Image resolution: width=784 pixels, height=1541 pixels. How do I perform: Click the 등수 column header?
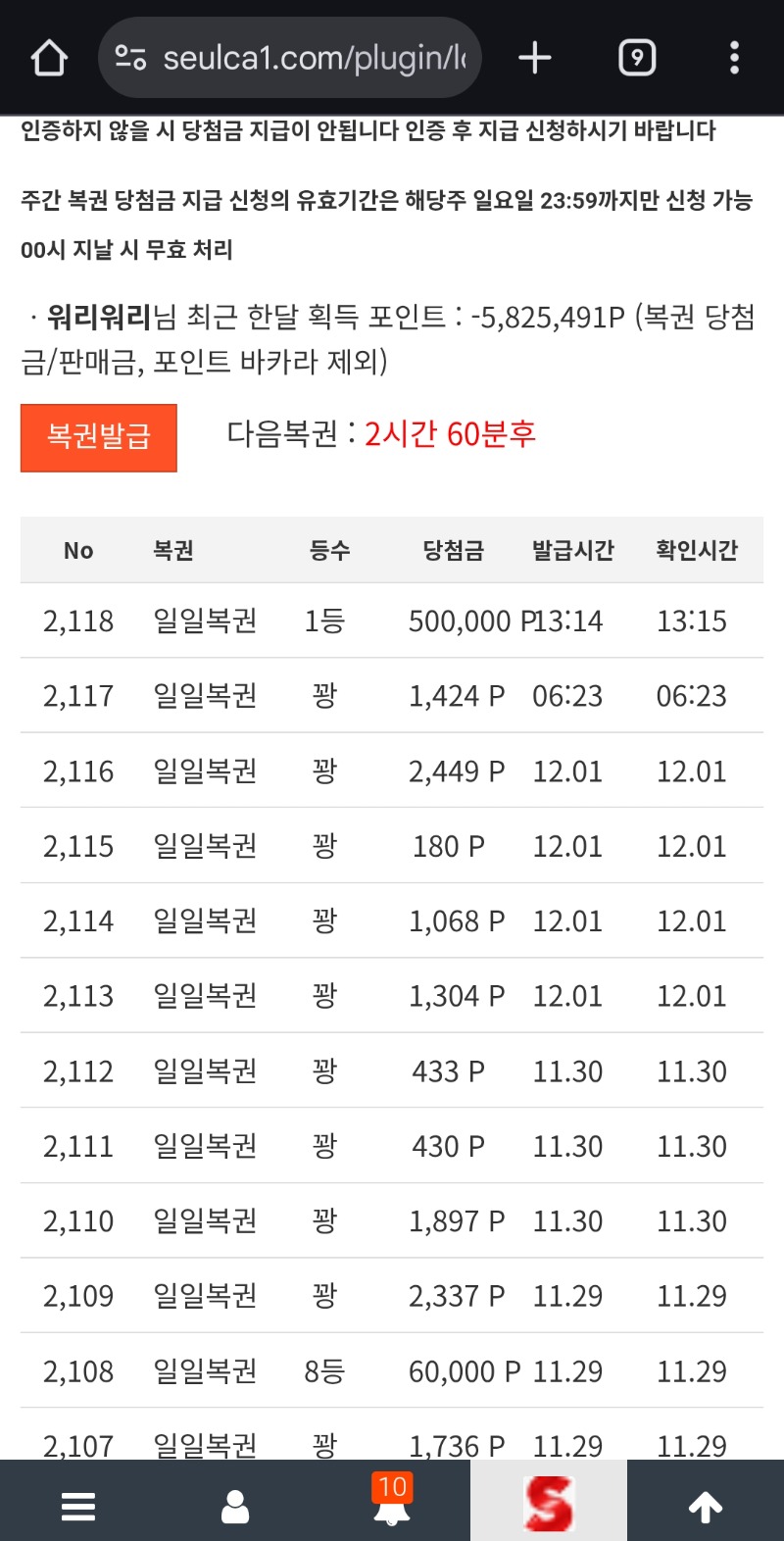click(x=329, y=551)
